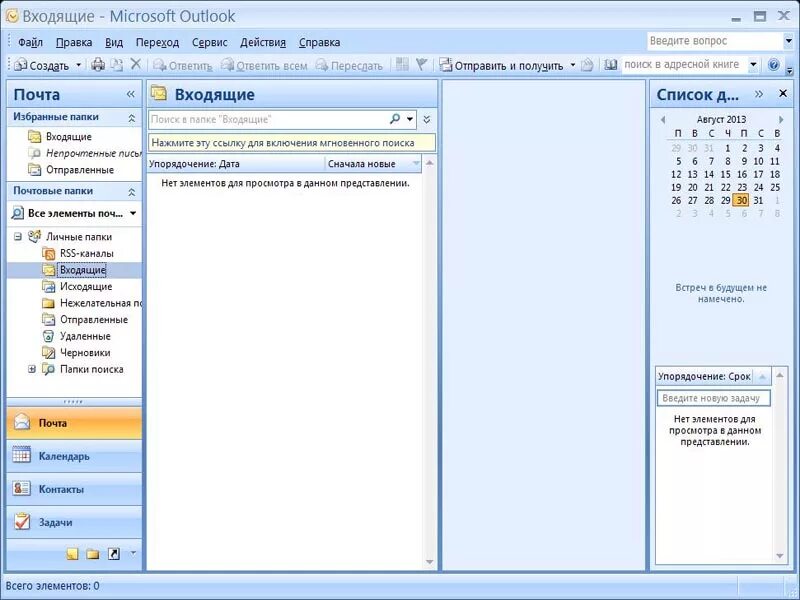The image size is (800, 600).
Task: Click Переслать toolbar button
Action: pyautogui.click(x=349, y=65)
